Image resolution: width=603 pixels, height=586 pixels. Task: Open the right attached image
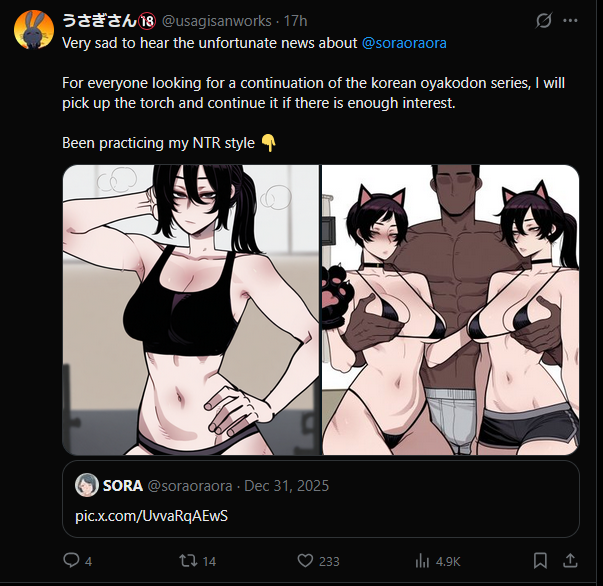[x=450, y=310]
